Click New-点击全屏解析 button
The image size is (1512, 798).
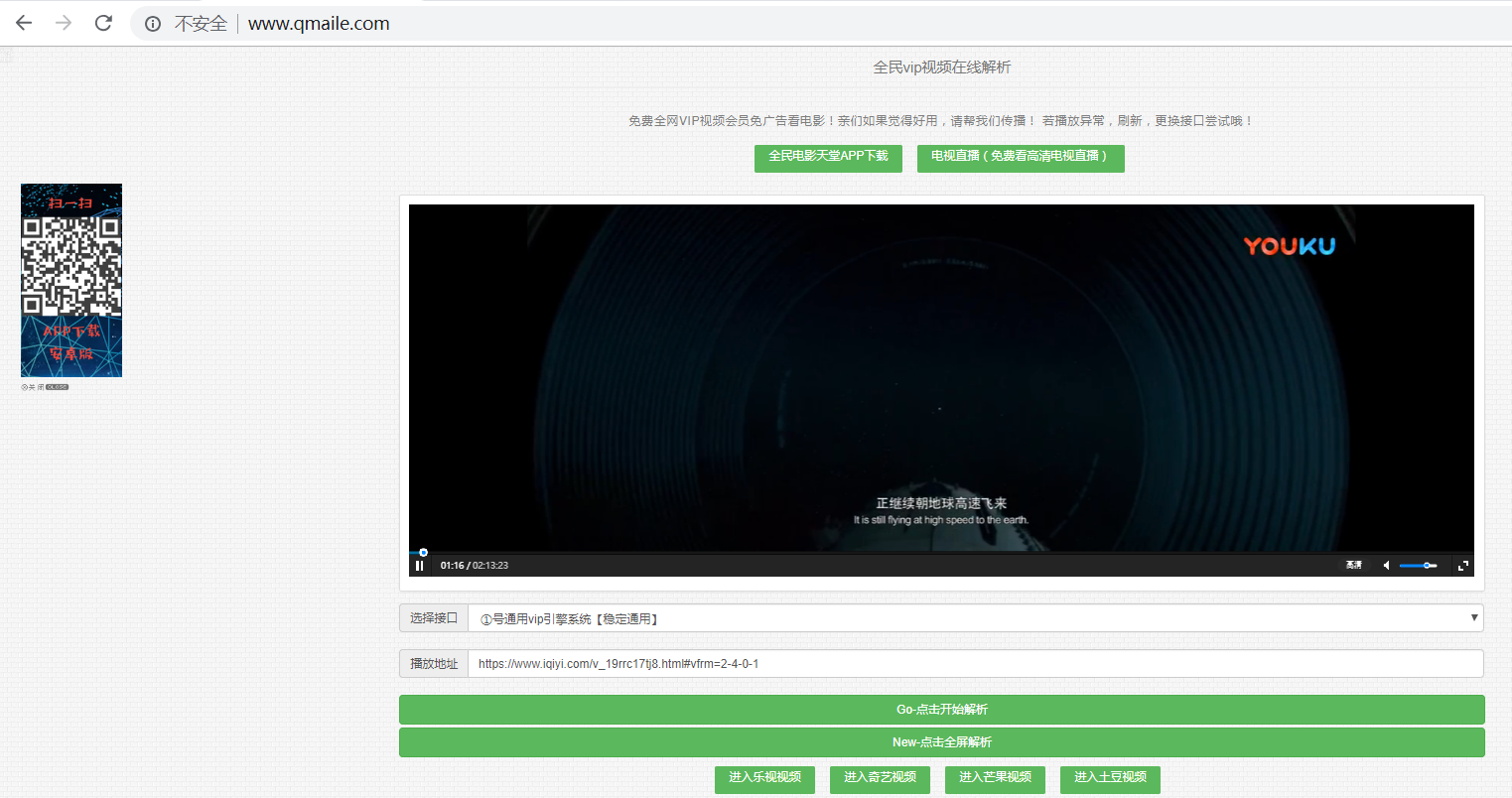[941, 742]
